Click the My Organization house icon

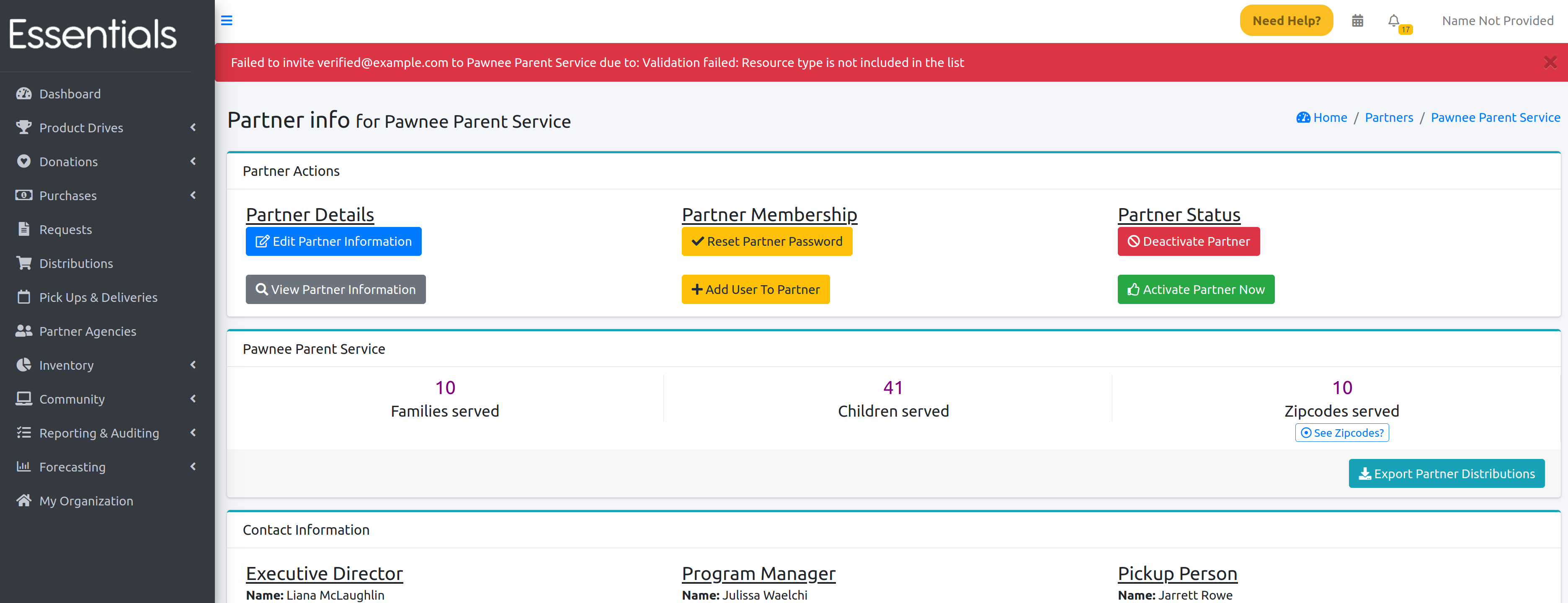pyautogui.click(x=24, y=501)
